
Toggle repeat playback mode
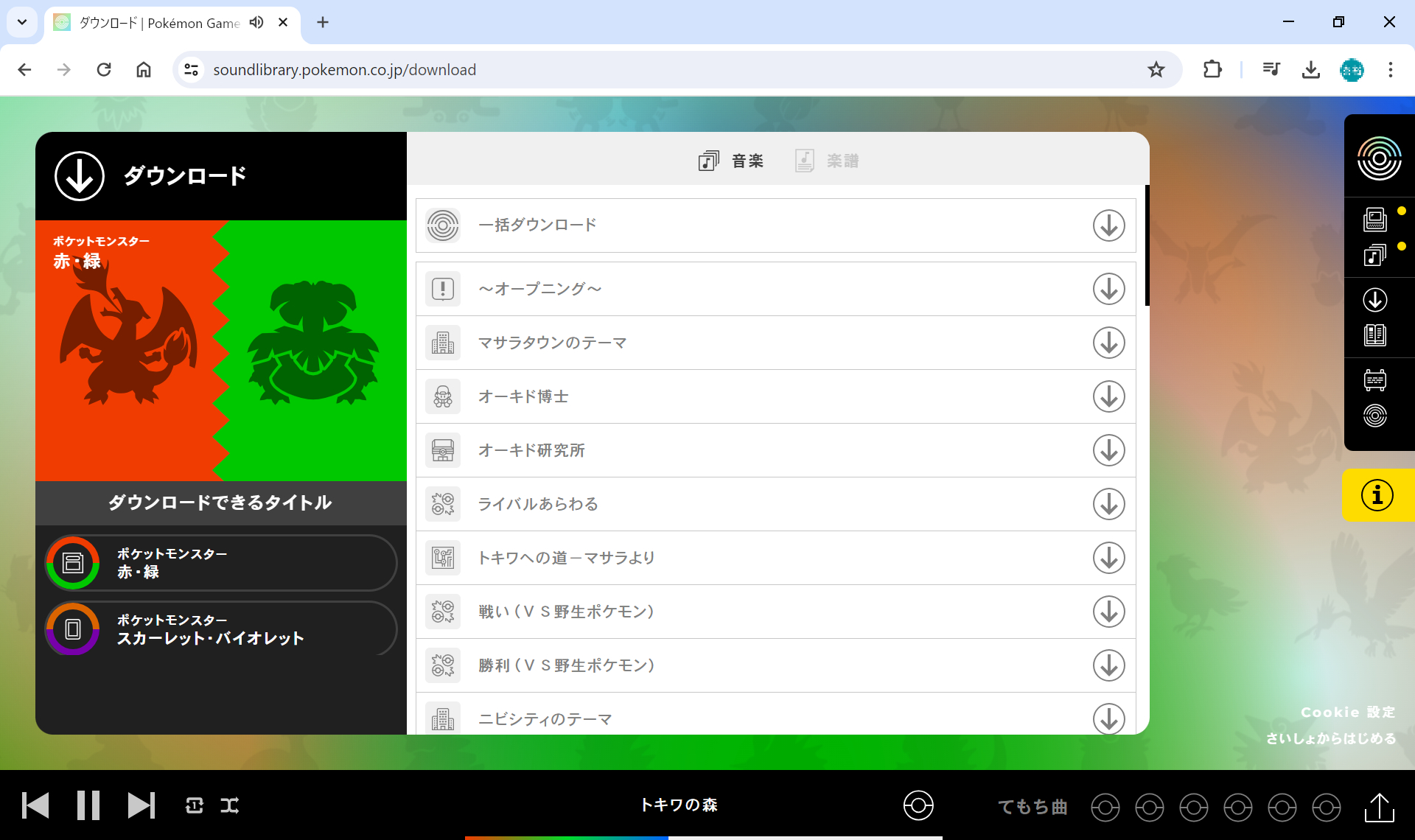(195, 805)
